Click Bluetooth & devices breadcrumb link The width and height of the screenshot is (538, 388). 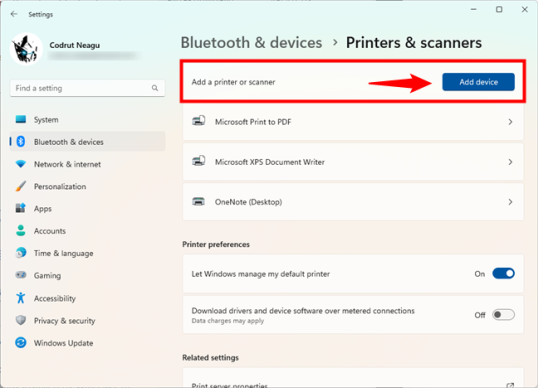tap(251, 43)
